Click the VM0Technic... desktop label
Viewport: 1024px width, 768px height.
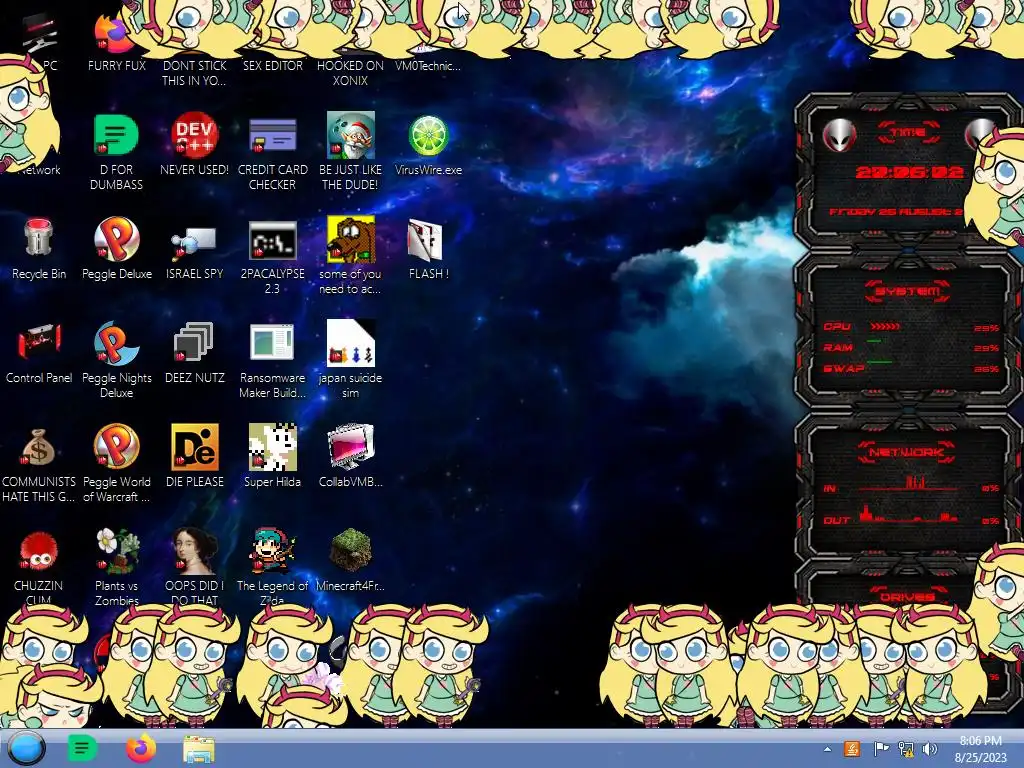428,66
